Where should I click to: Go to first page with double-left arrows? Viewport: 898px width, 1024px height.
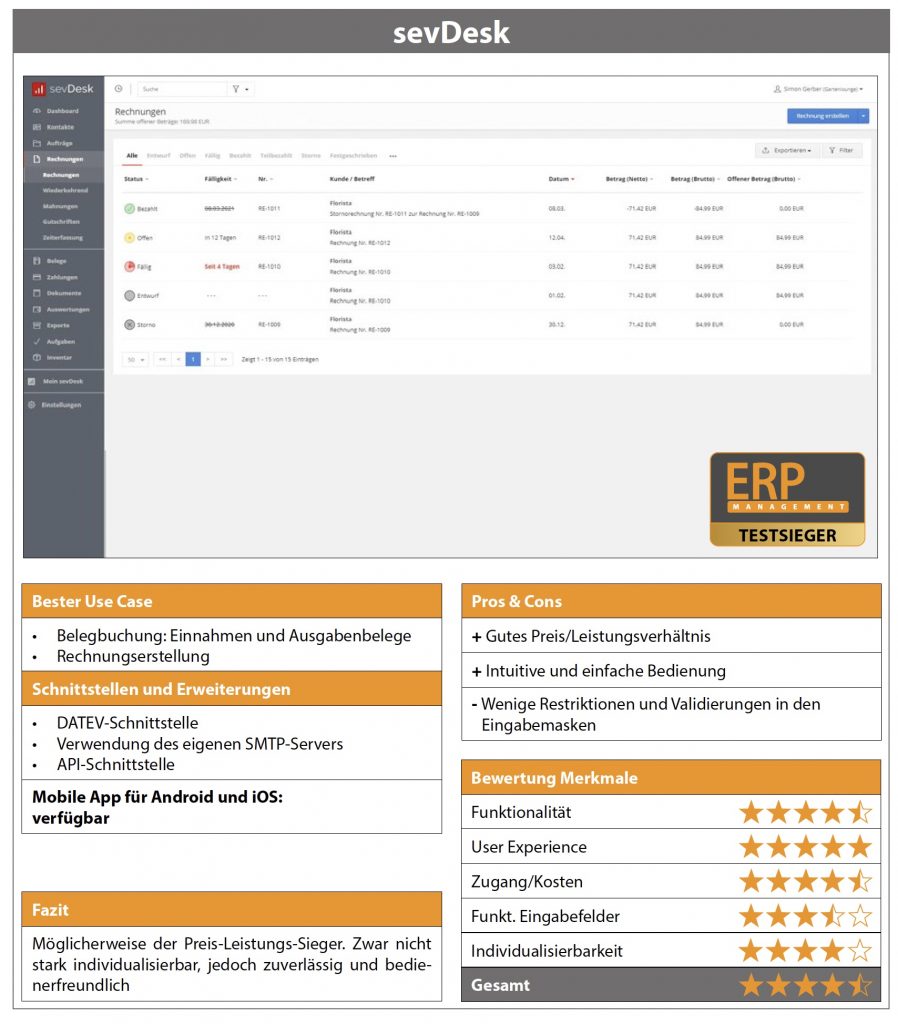tap(163, 360)
